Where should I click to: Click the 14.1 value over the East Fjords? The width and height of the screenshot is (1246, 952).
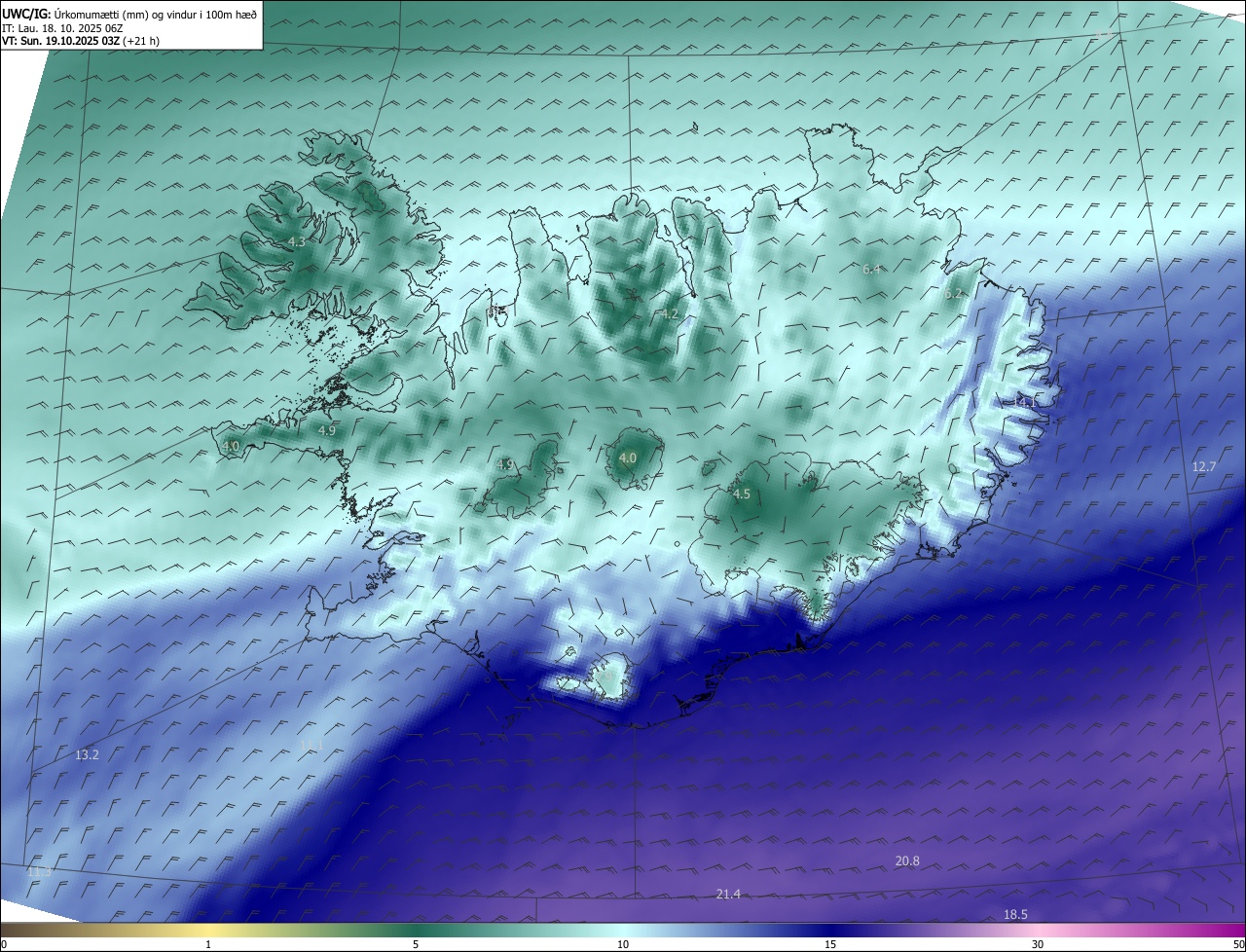pos(1026,401)
